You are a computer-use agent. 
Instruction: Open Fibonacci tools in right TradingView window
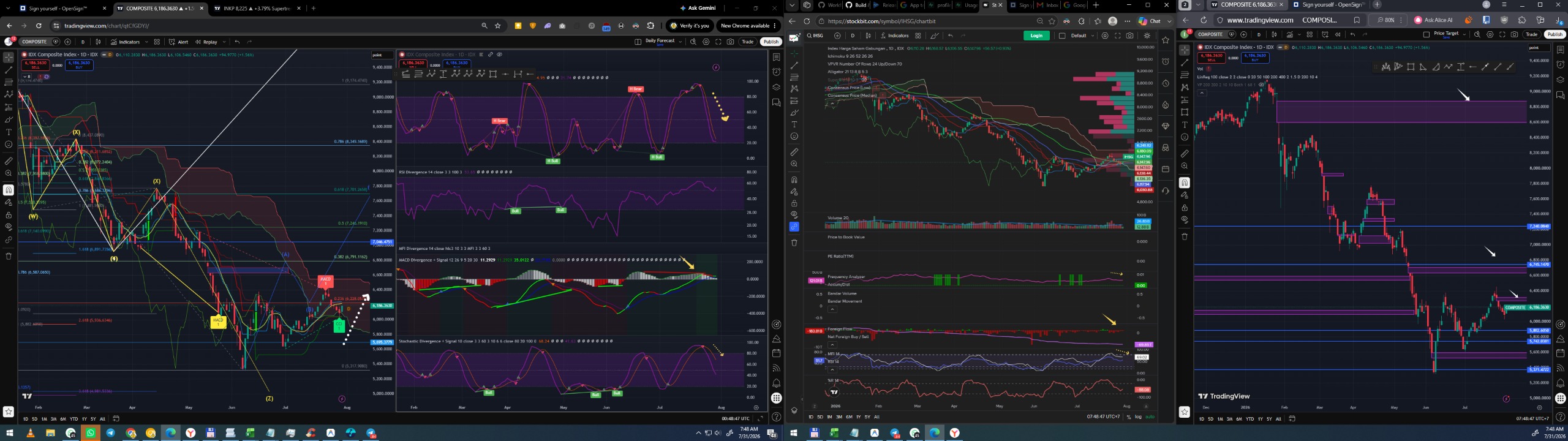[1185, 75]
